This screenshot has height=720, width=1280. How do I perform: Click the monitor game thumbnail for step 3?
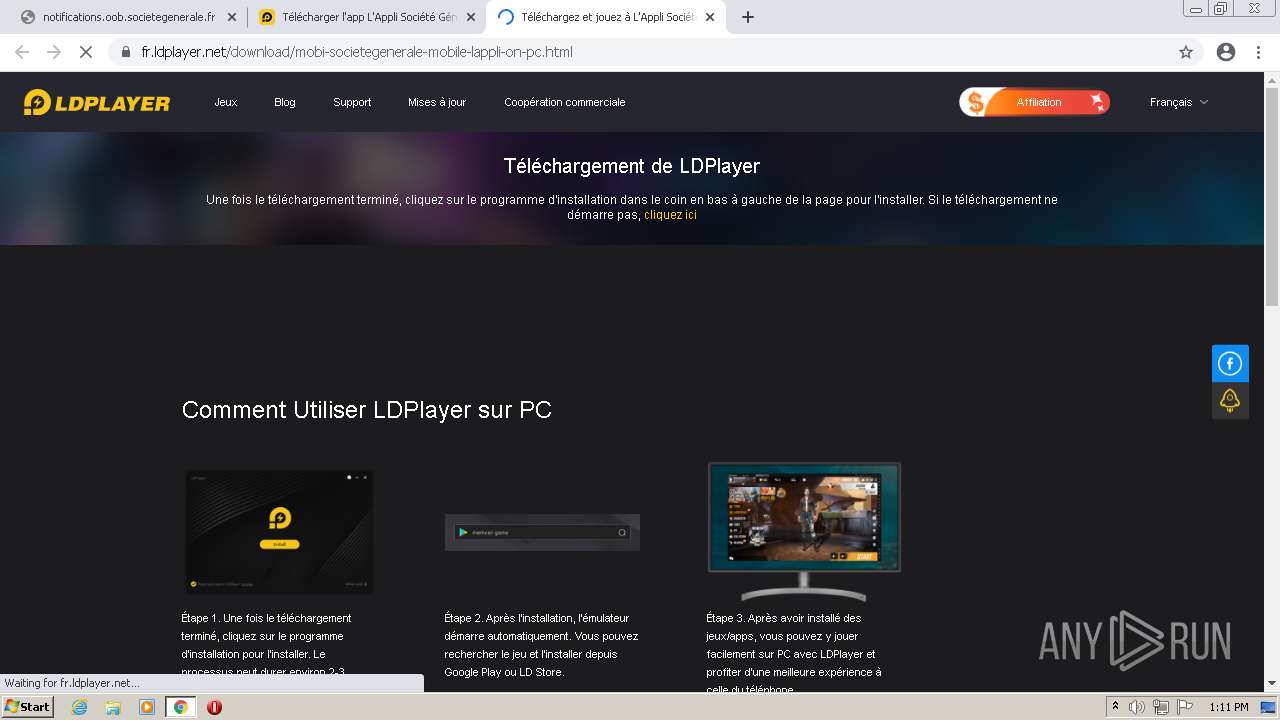804,531
